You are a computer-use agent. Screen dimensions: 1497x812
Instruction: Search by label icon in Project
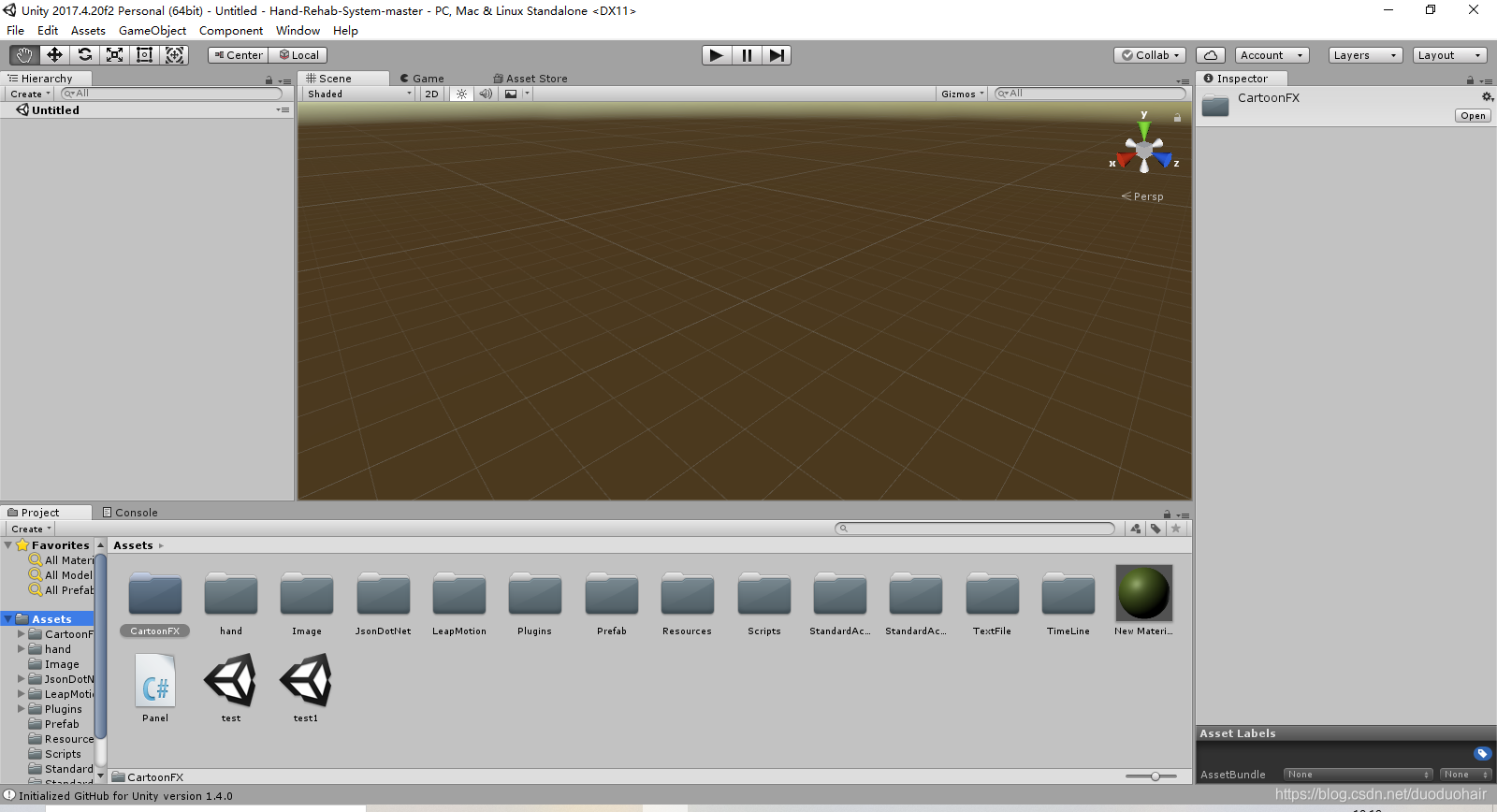tap(1156, 529)
